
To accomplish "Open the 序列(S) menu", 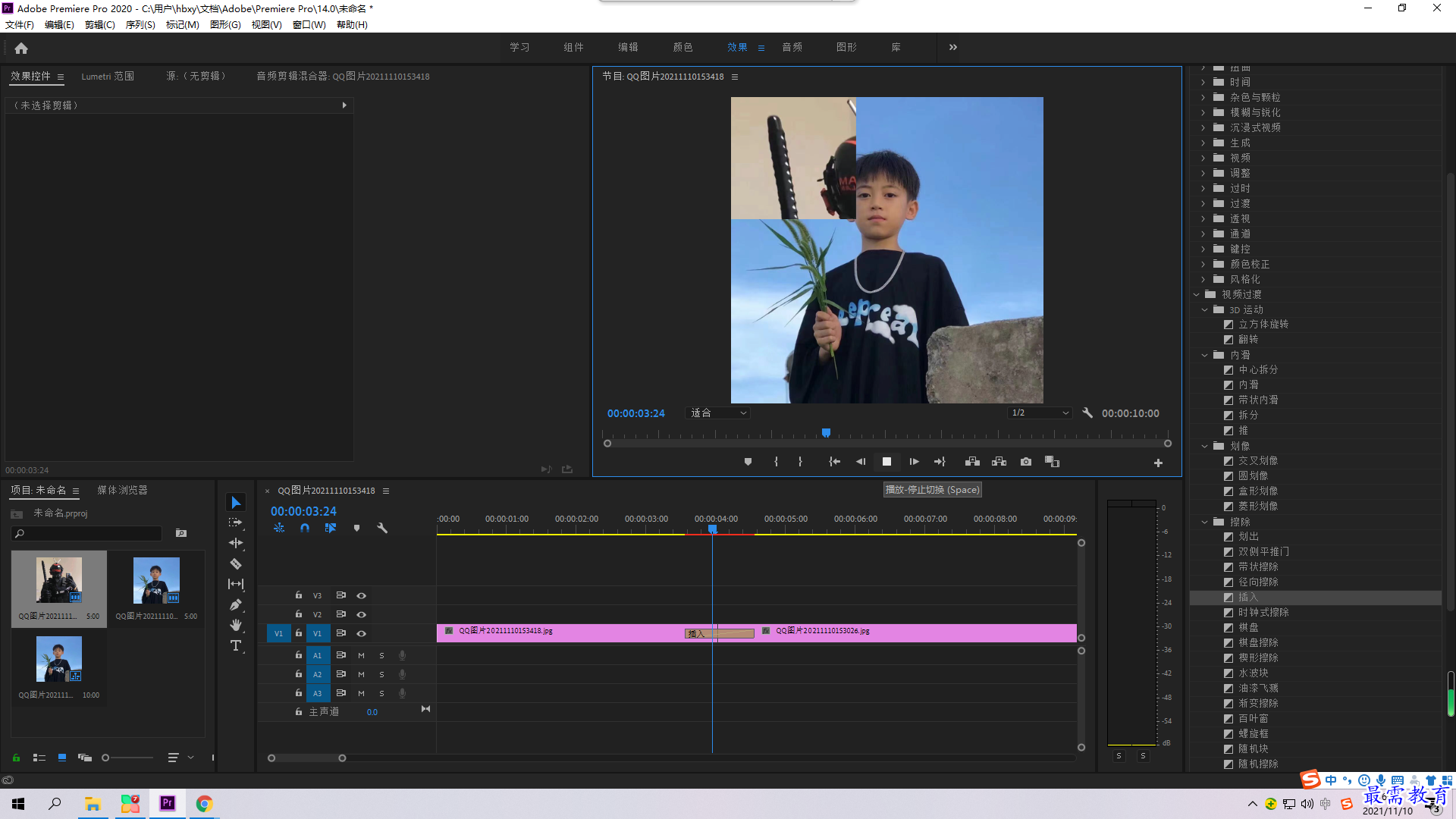I will (140, 25).
